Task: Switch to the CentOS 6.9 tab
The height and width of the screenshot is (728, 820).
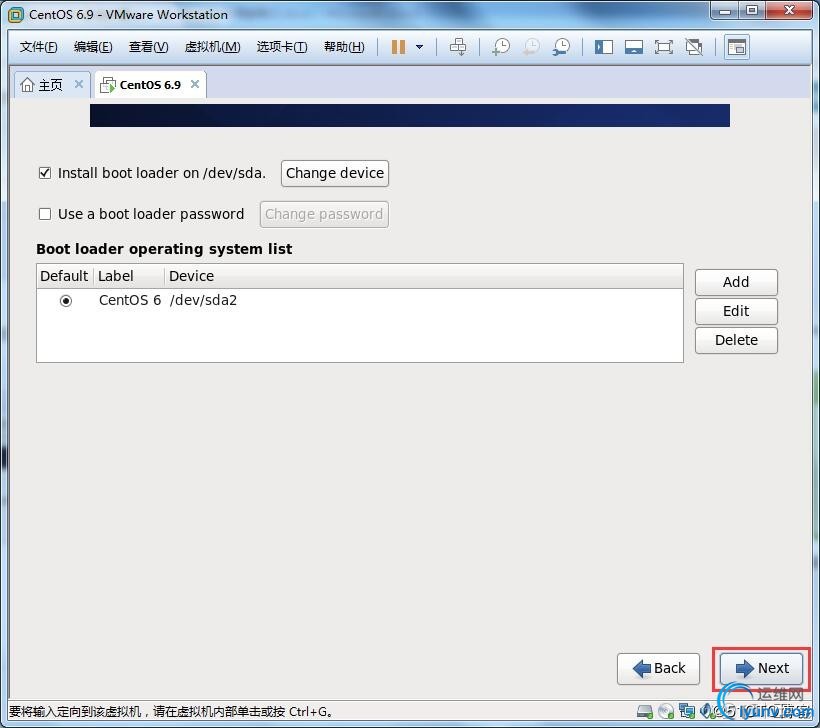Action: pyautogui.click(x=150, y=85)
